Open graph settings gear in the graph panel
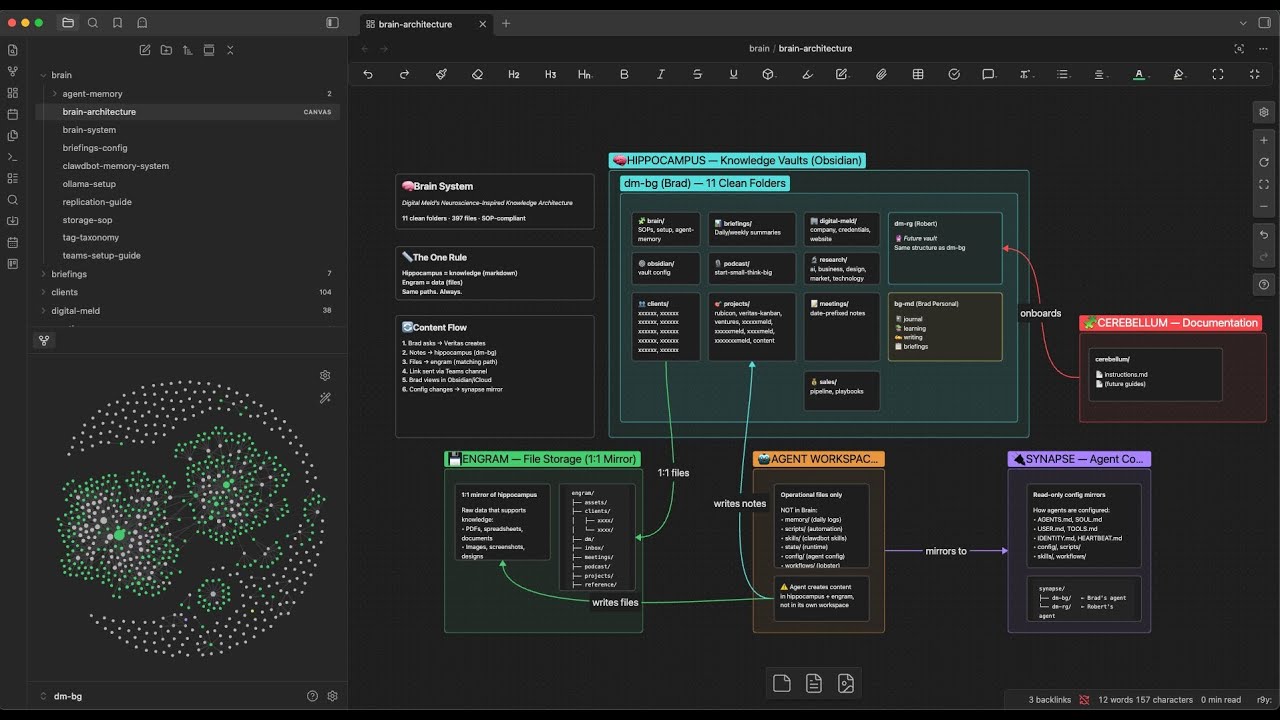This screenshot has width=1280, height=720. [x=325, y=375]
